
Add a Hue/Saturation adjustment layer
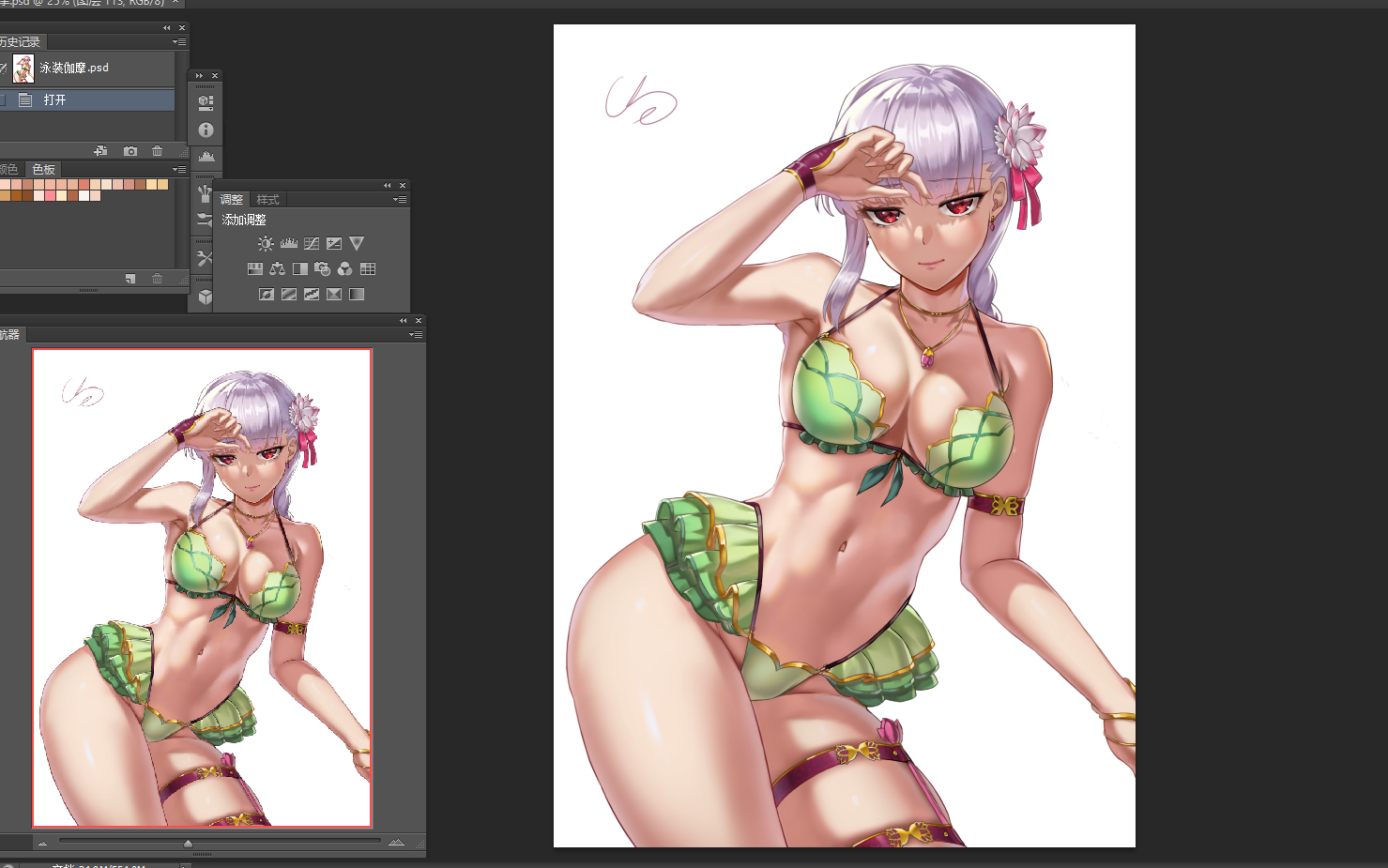point(255,268)
